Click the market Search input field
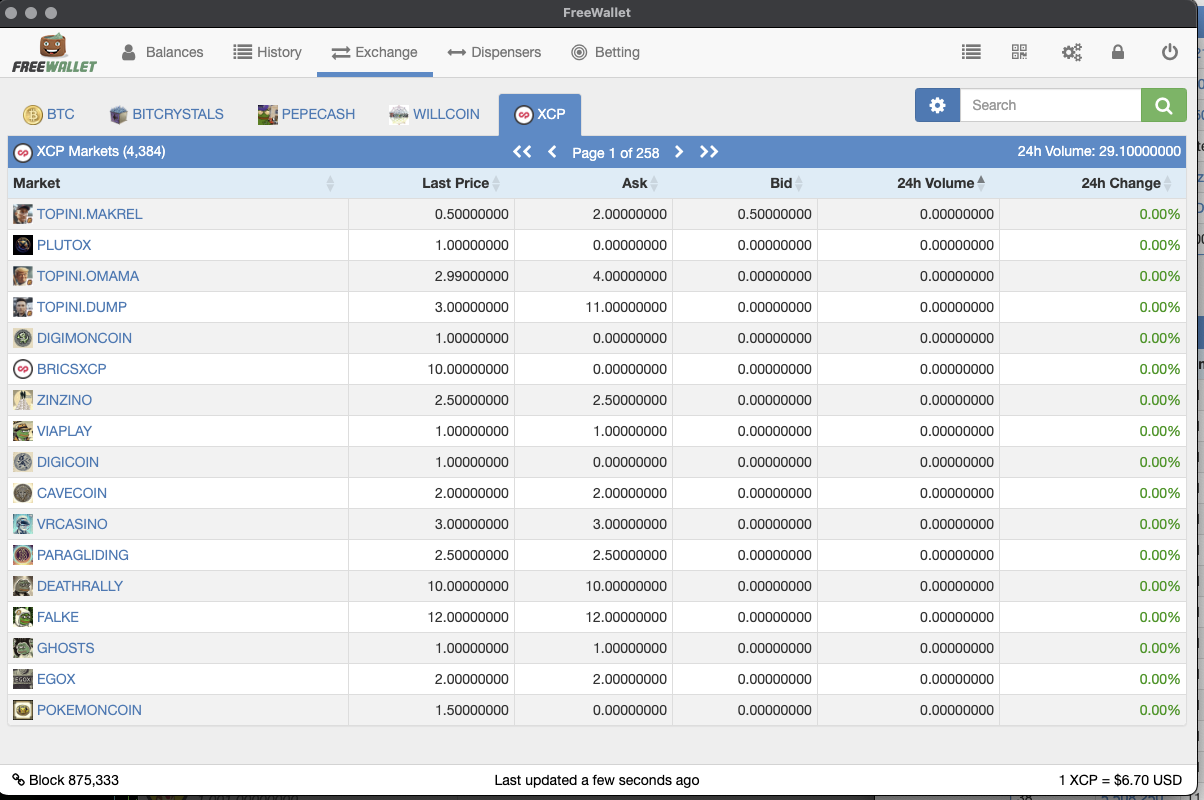Screen dimensions: 1204x800 [1050, 105]
